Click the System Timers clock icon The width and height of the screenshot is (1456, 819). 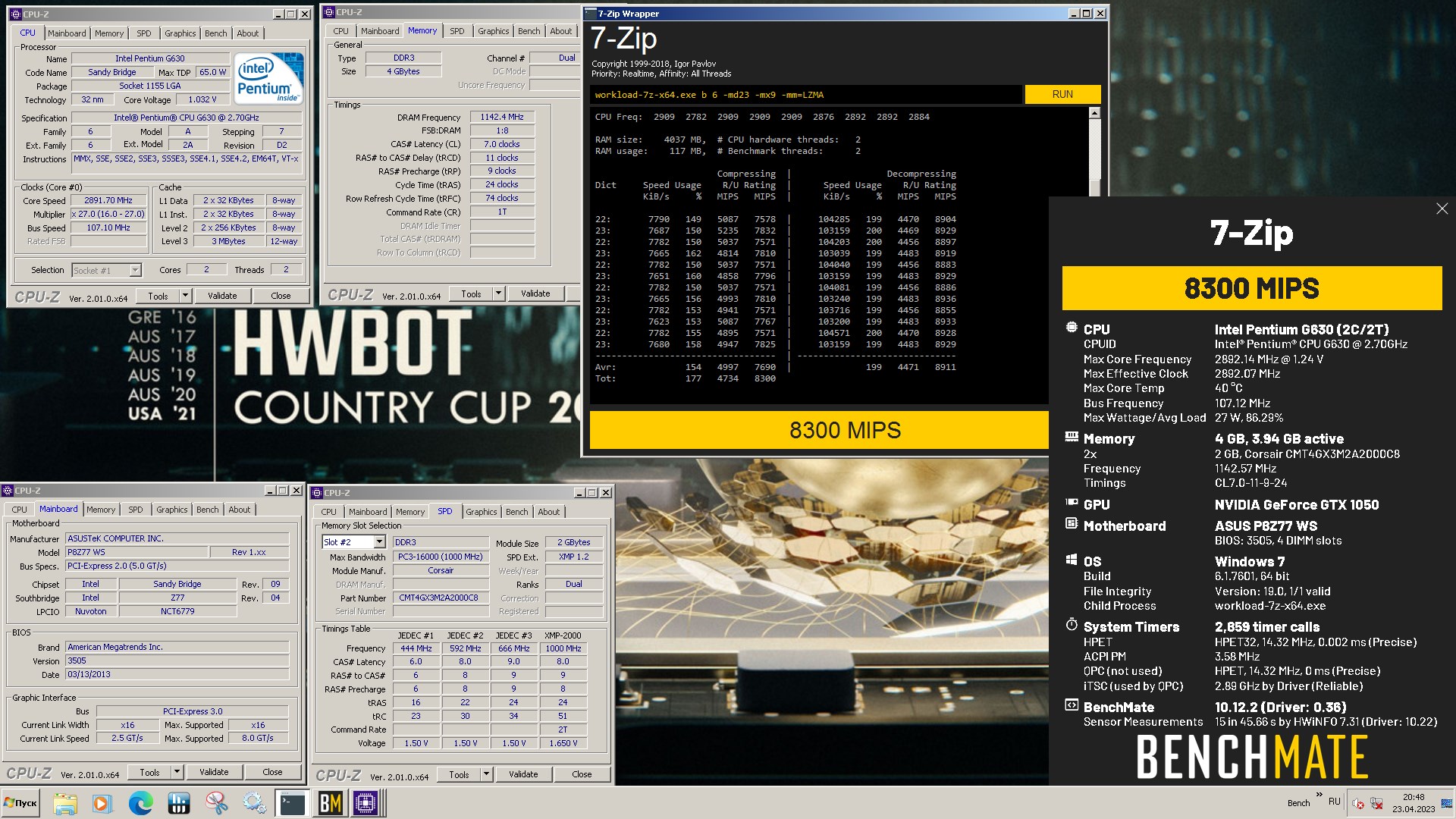click(1072, 625)
